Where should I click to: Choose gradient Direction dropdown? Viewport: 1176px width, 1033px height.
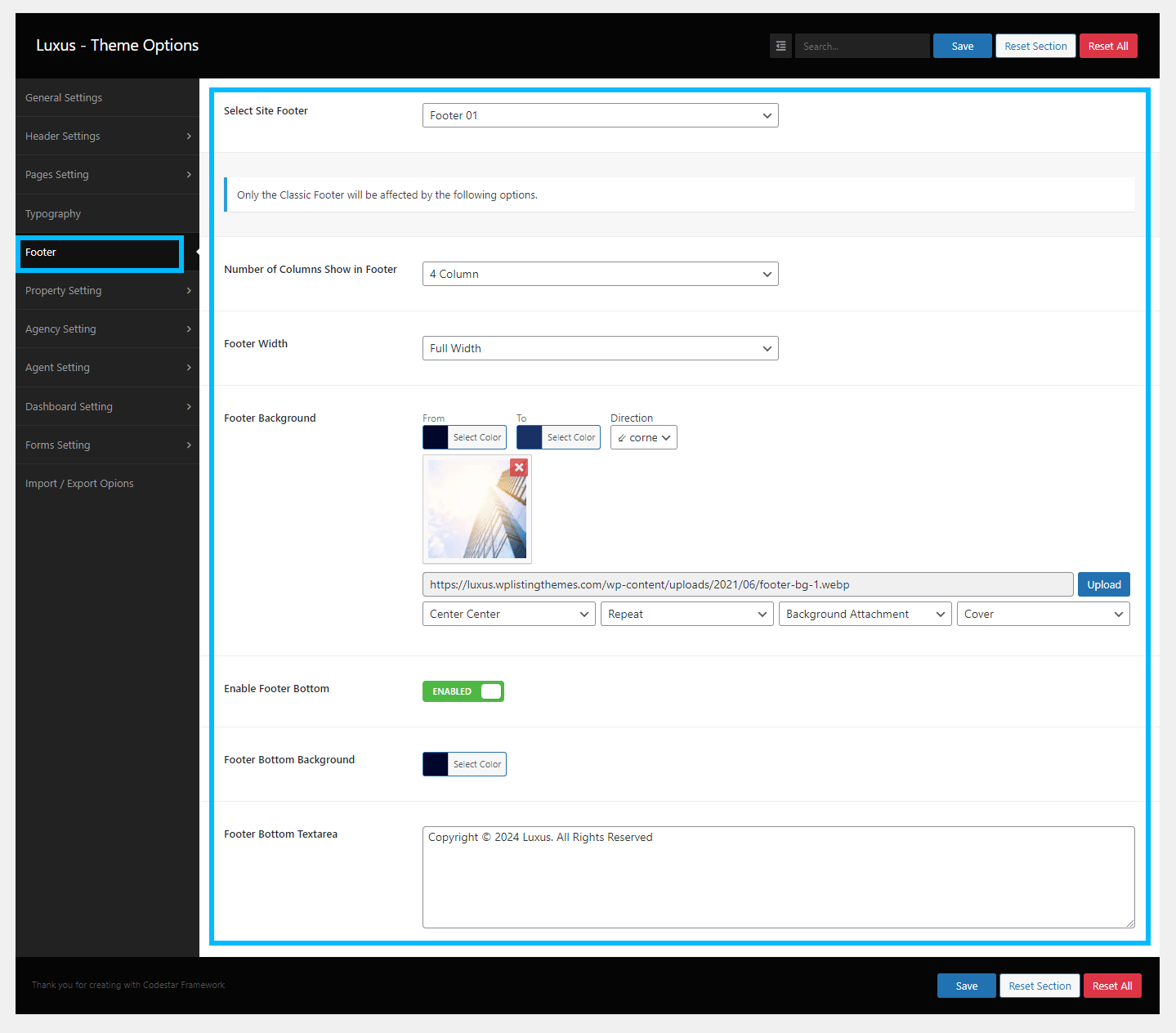tap(643, 438)
